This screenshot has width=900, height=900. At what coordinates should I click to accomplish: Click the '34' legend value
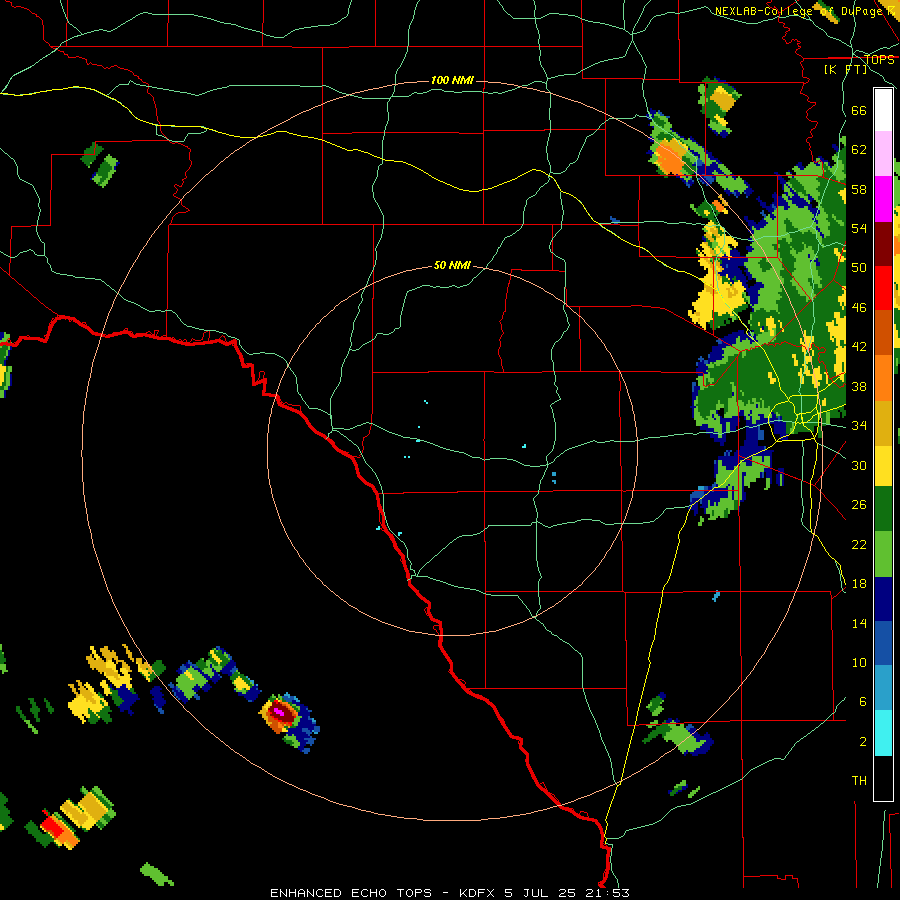coord(859,426)
